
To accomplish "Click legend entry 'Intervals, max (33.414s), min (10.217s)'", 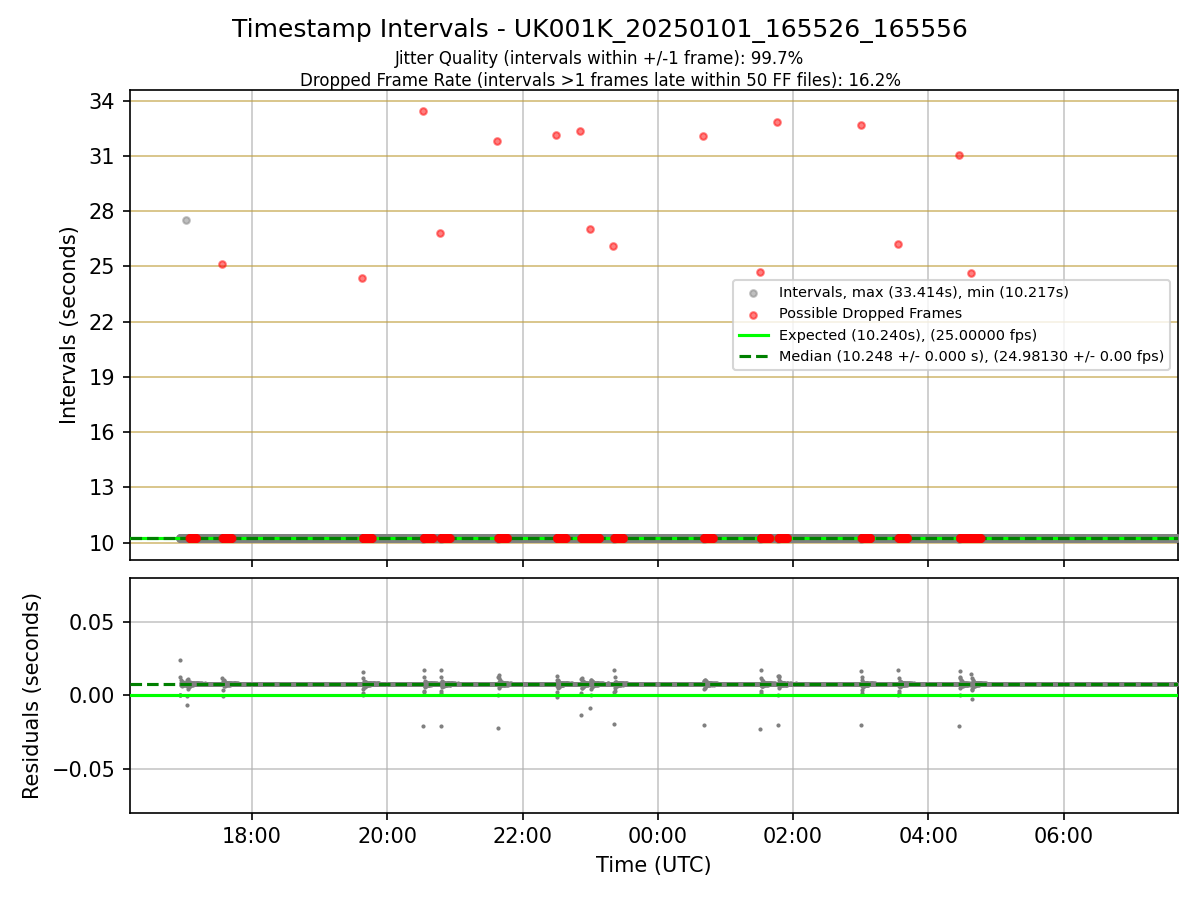I will [x=923, y=292].
